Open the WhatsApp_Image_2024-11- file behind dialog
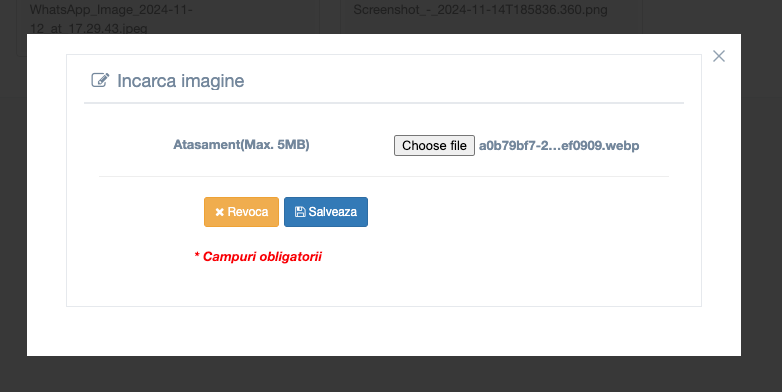The image size is (782, 392). click(111, 9)
